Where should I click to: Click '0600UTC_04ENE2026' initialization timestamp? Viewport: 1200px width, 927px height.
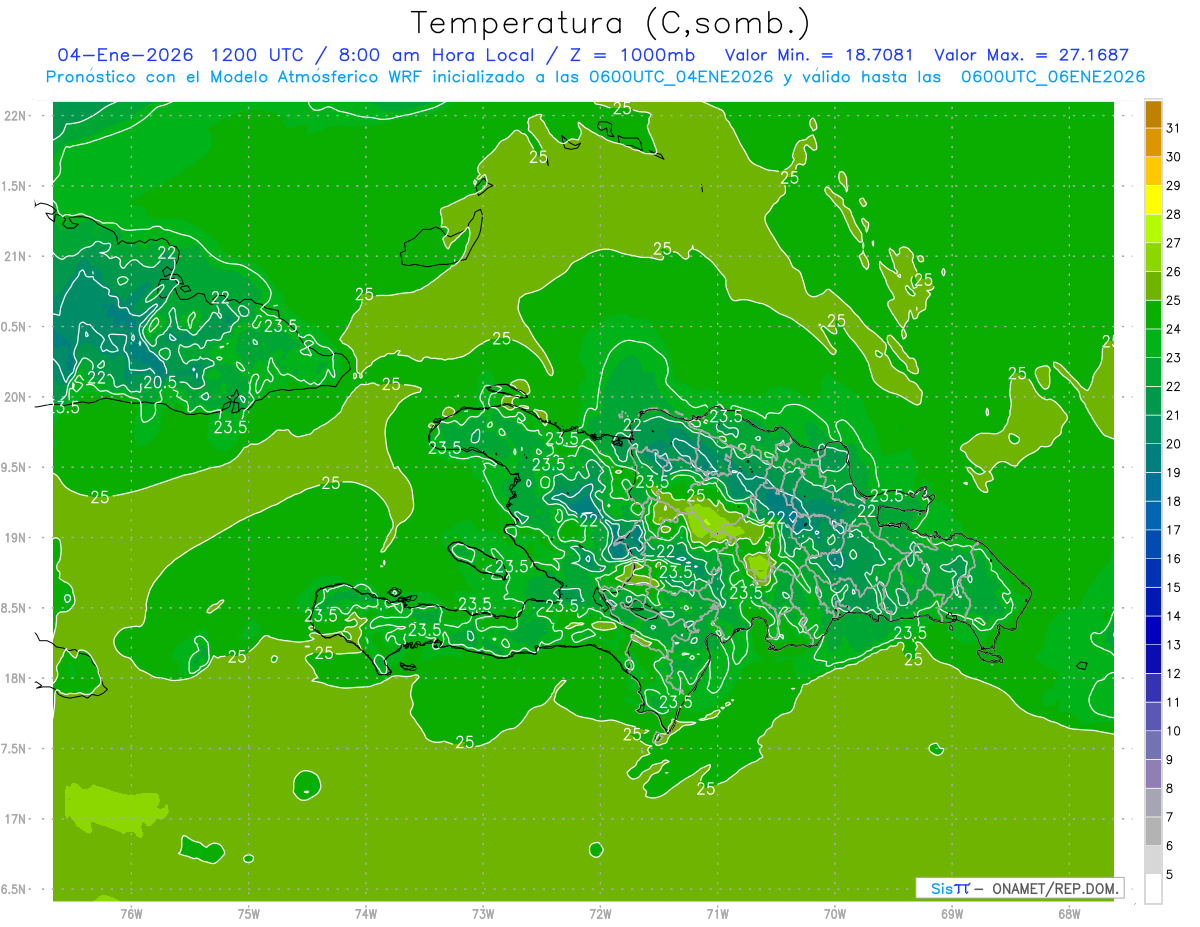pos(679,77)
